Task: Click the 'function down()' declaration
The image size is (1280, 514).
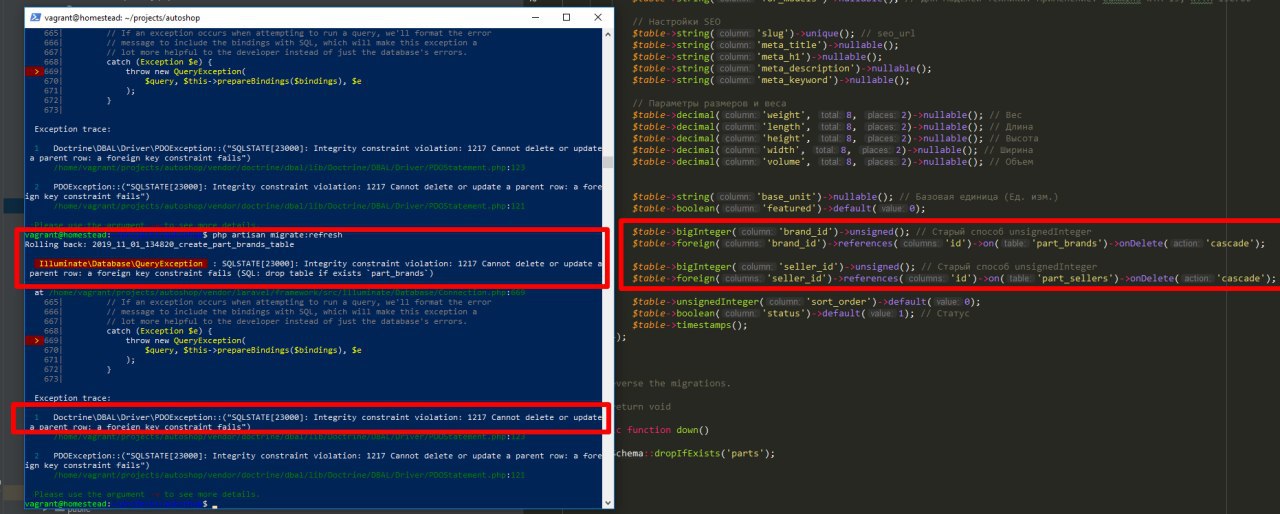Action: point(669,429)
